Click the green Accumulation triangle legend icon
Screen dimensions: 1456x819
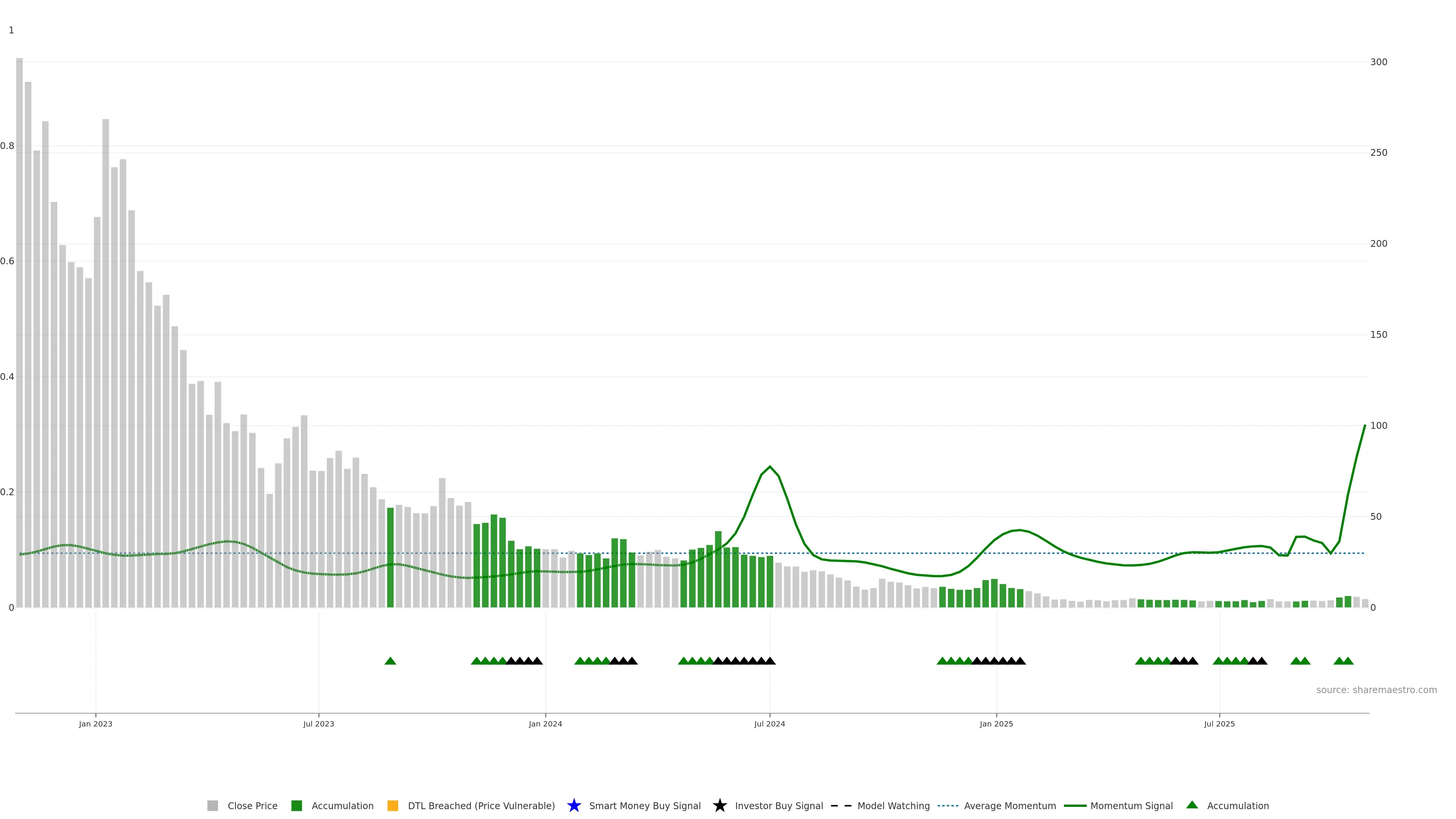[x=1191, y=805]
